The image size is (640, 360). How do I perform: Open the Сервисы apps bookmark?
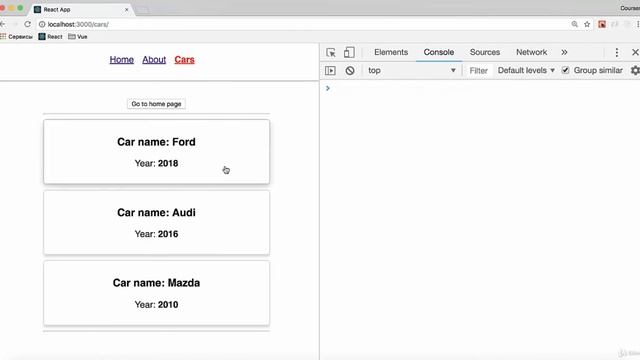(x=17, y=37)
